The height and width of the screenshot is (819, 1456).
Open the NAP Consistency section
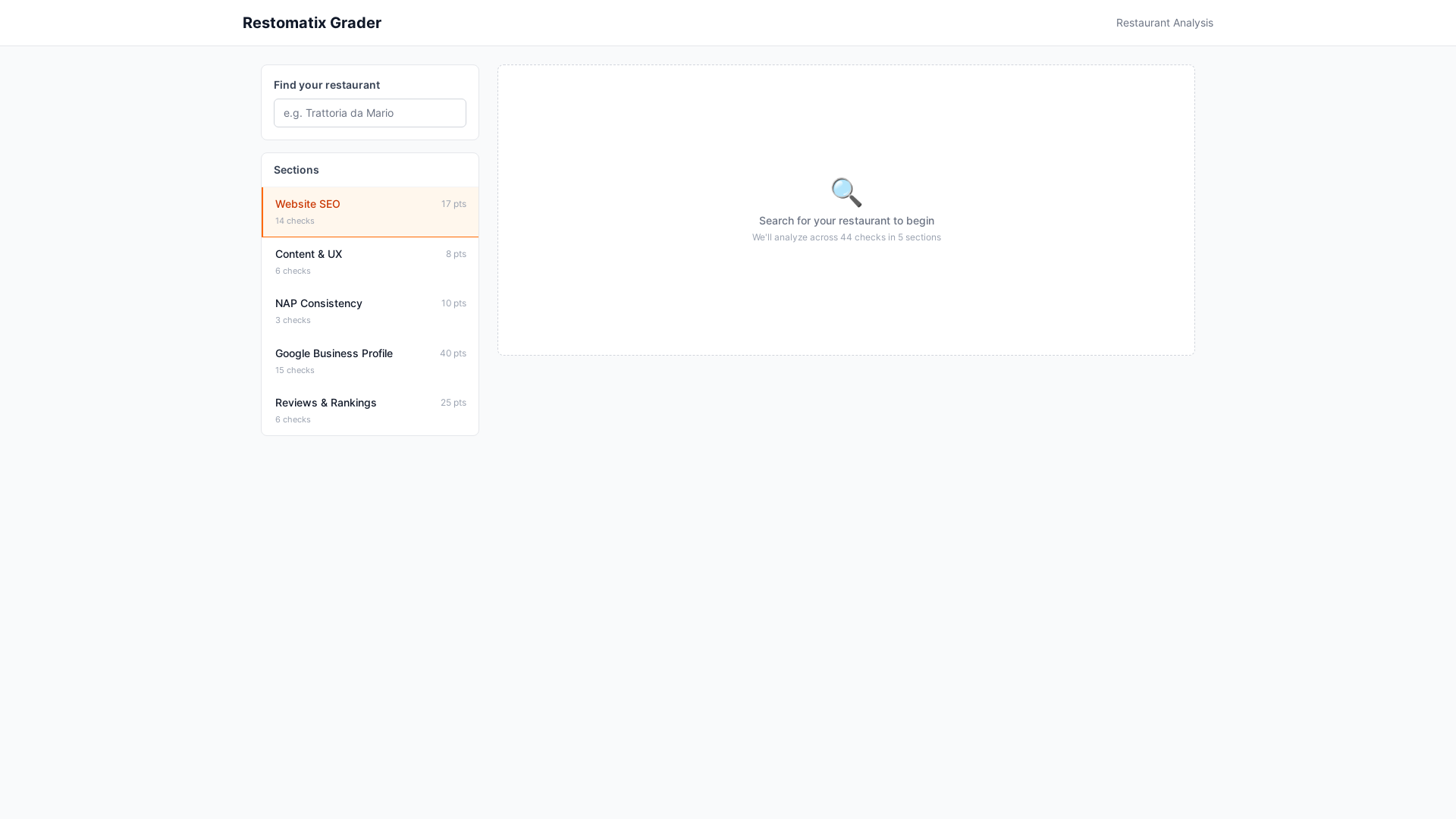click(x=370, y=311)
